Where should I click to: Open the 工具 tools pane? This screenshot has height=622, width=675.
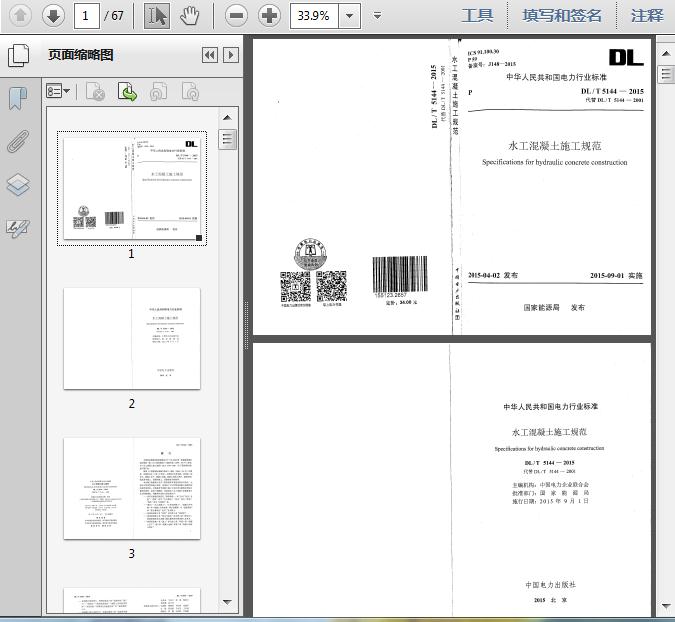coord(477,15)
